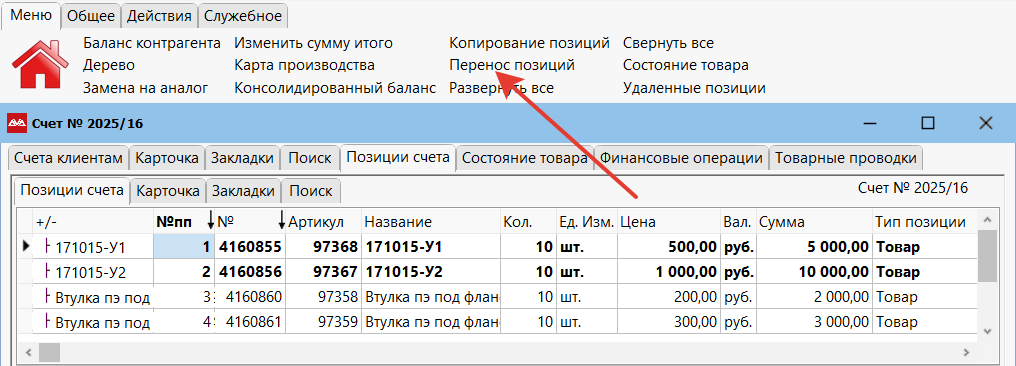
Task: Click sort arrow in № column header
Action: pyautogui.click(x=281, y=222)
